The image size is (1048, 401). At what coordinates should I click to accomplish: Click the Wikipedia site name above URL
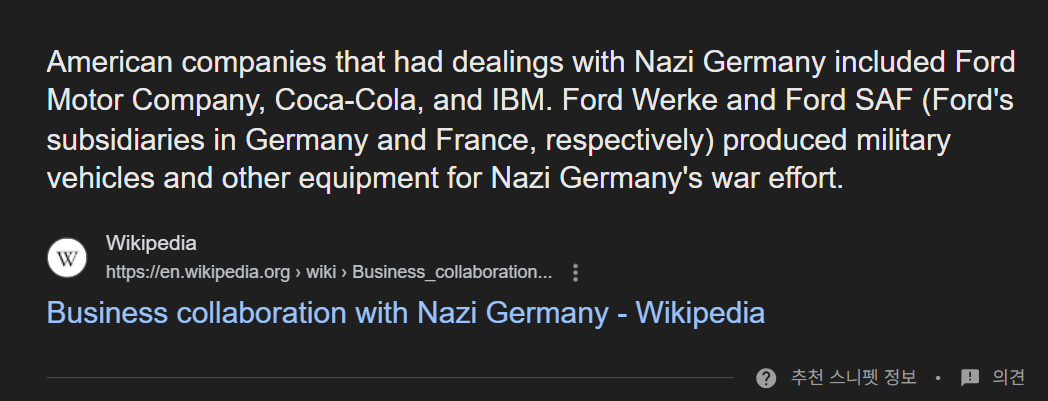click(151, 243)
